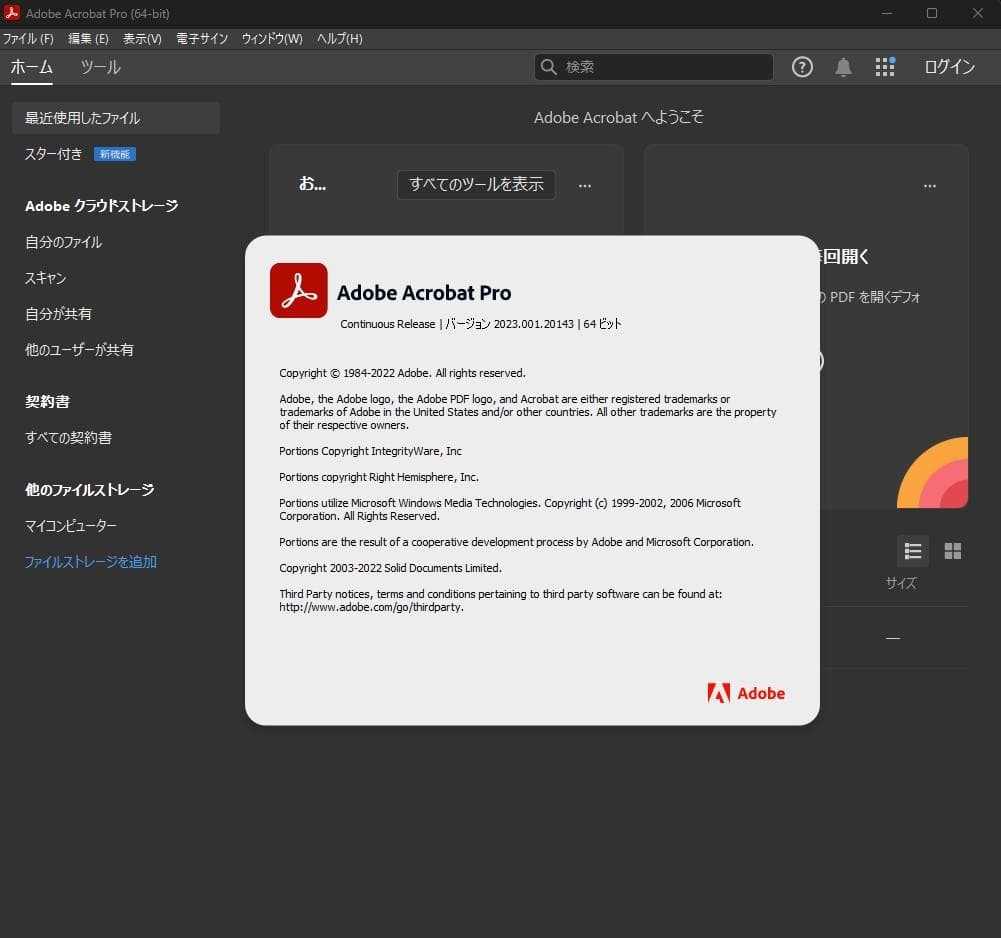Viewport: 1001px width, 938px height.
Task: Click the Adobe logo in About dialog
Action: [746, 693]
